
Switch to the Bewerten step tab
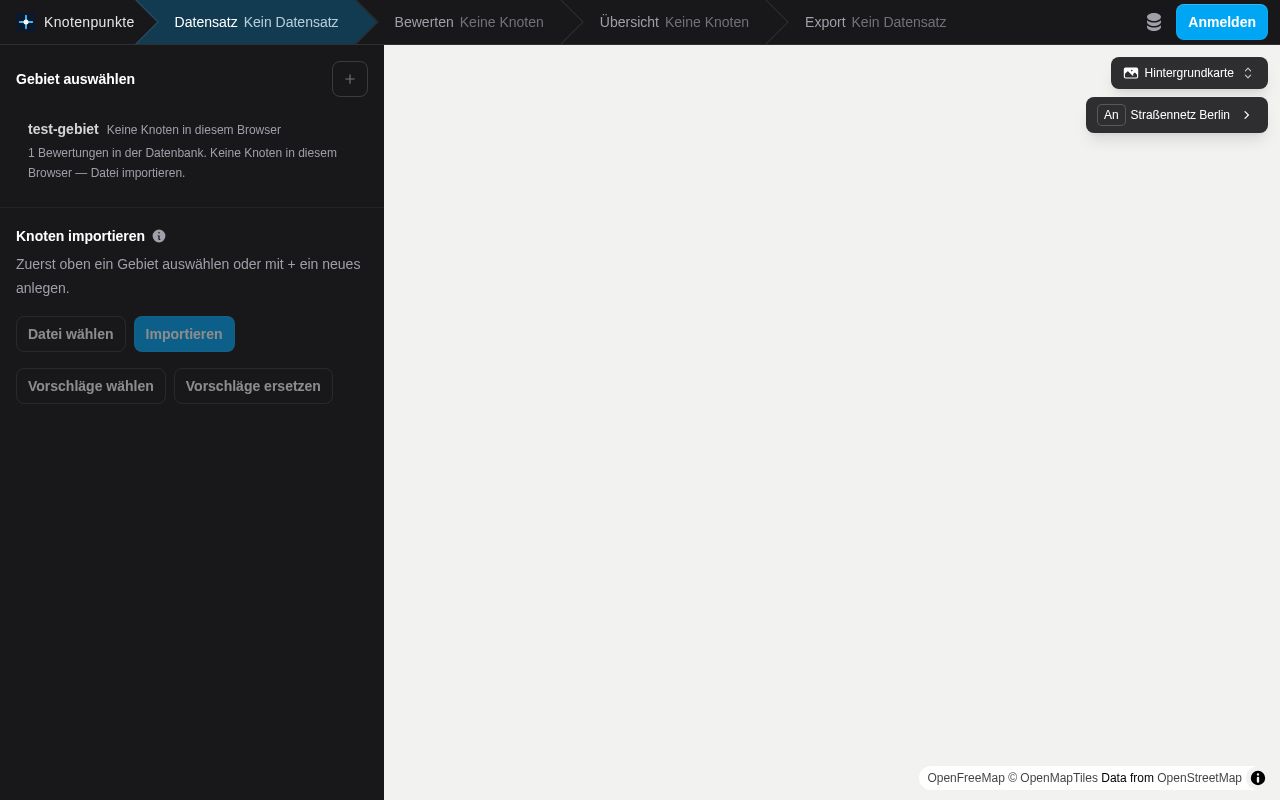(469, 22)
